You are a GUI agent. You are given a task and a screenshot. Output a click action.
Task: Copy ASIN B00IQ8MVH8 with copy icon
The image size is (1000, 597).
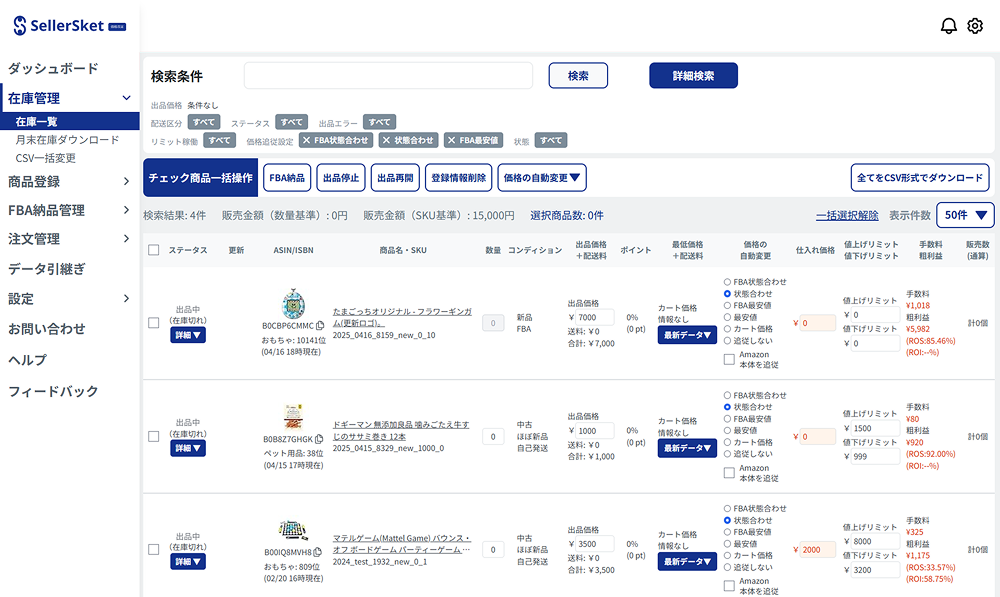coord(317,552)
